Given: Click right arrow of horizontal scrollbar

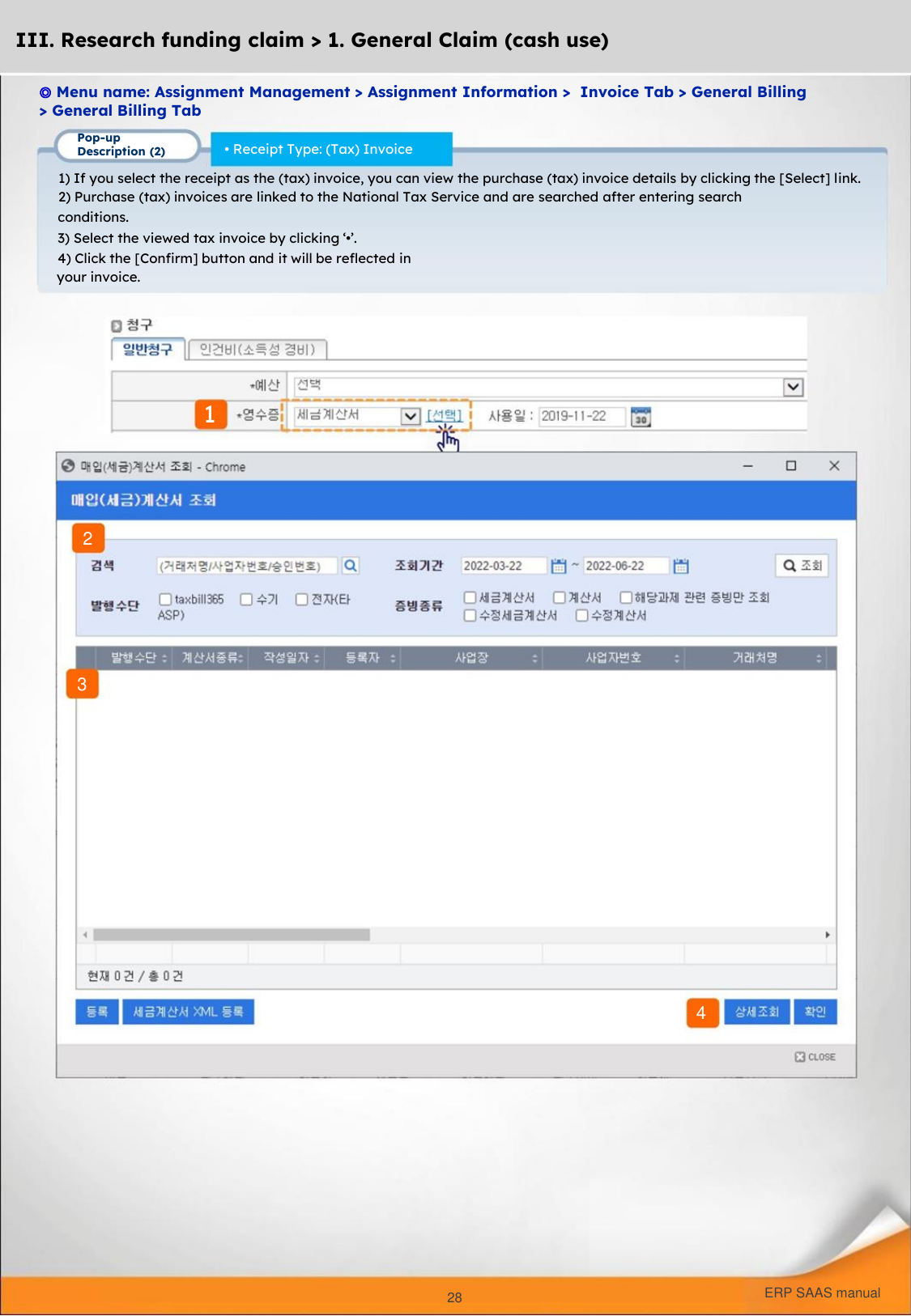Looking at the screenshot, I should (x=827, y=935).
